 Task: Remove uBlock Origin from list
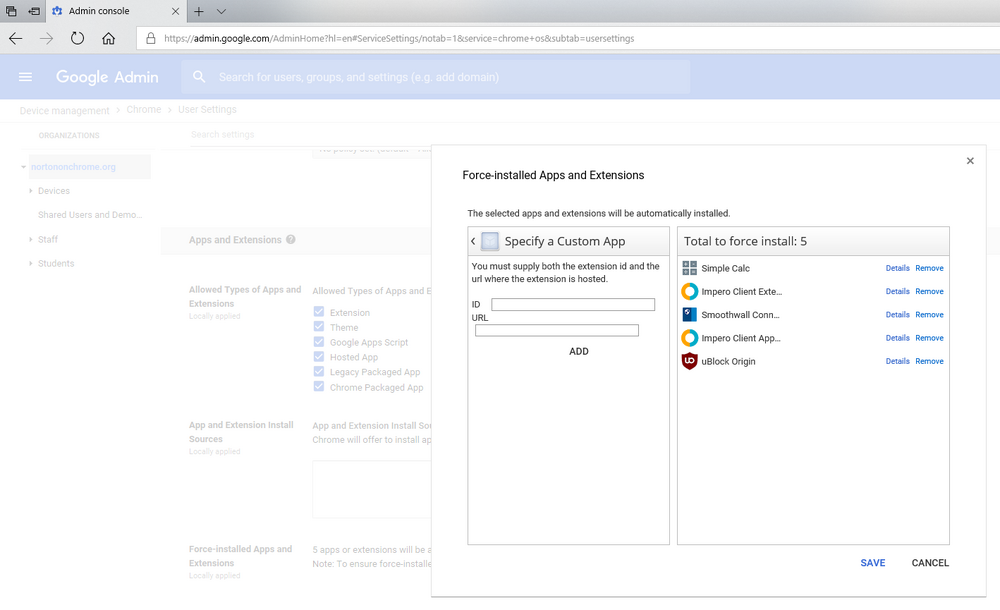pos(929,361)
